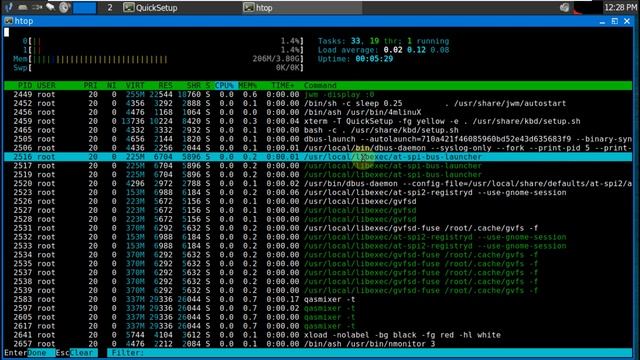Select process 2617 qasmixer -t thread
The image size is (640, 360).
[x=318, y=326]
